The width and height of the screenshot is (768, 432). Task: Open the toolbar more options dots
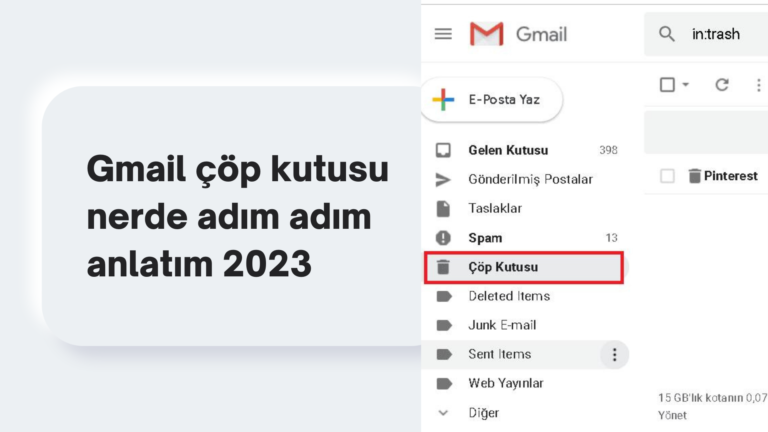(759, 85)
